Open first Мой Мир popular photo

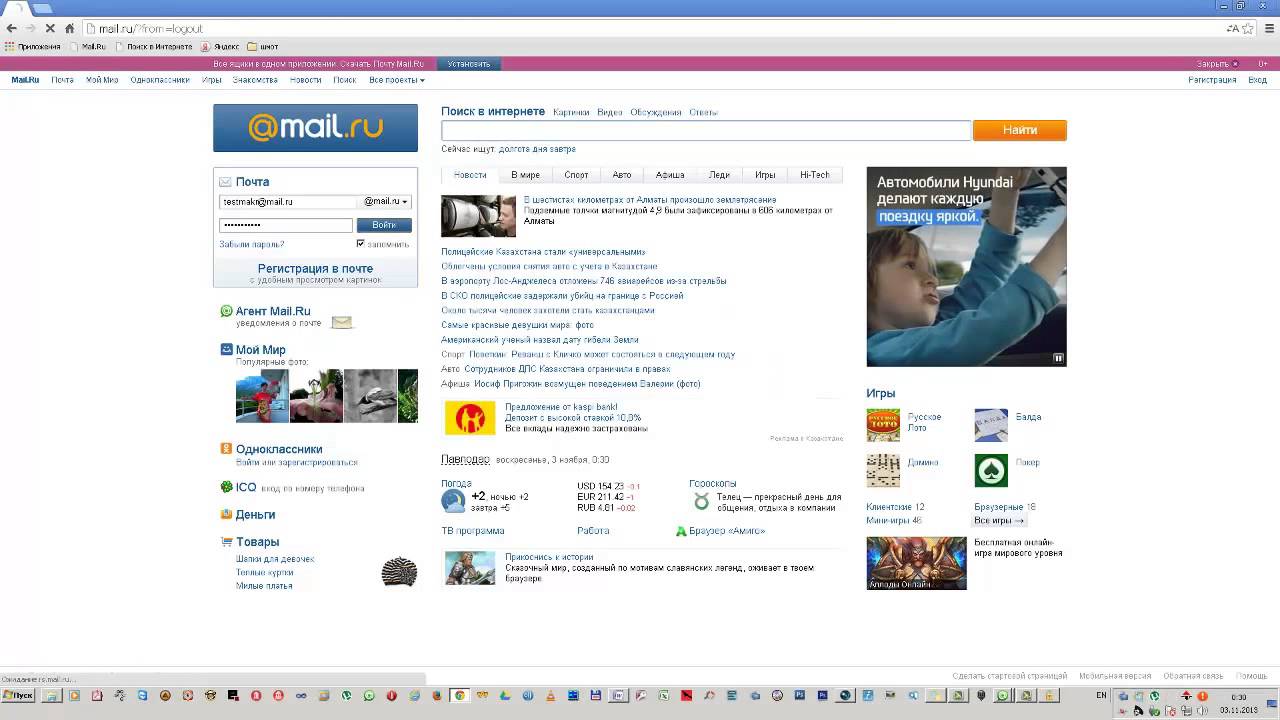point(262,396)
